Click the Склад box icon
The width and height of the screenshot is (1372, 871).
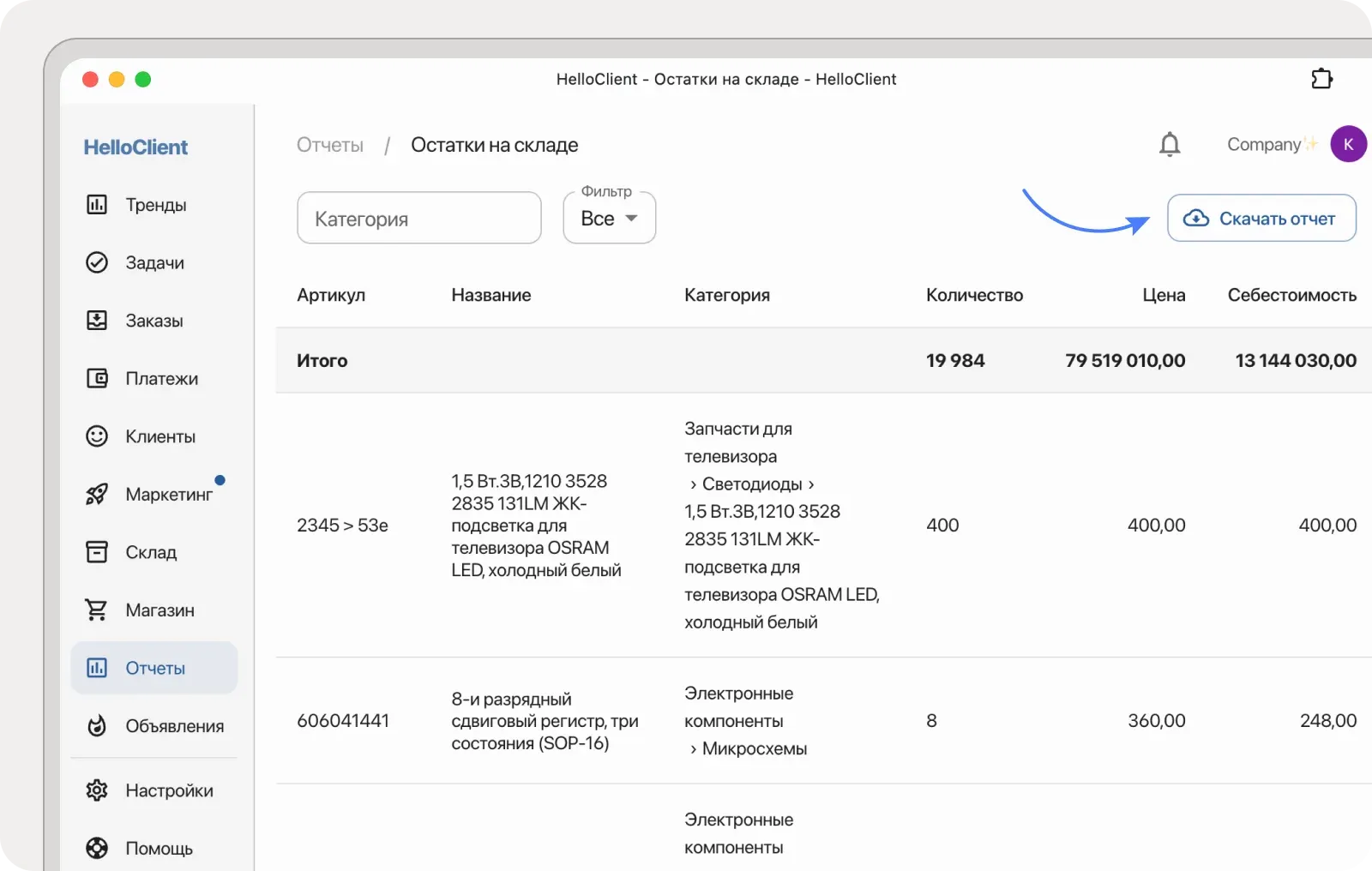point(97,552)
